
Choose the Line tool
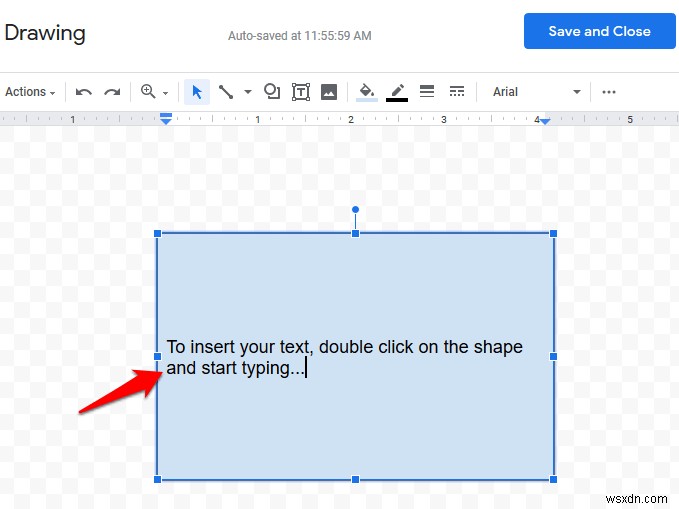(226, 92)
